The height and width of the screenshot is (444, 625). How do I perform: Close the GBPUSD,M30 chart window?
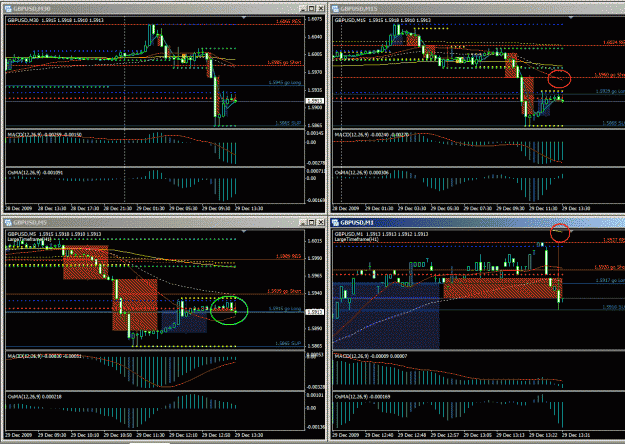coord(320,8)
